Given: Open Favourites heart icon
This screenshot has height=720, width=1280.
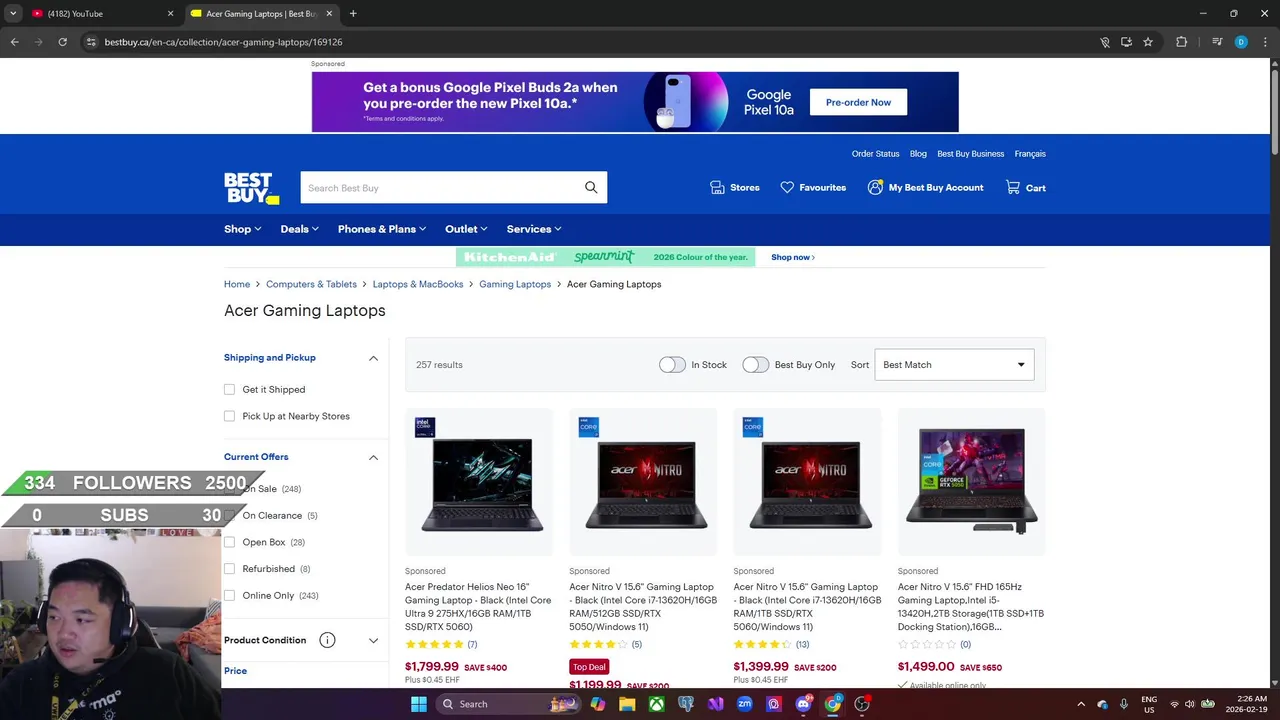Looking at the screenshot, I should (x=787, y=187).
